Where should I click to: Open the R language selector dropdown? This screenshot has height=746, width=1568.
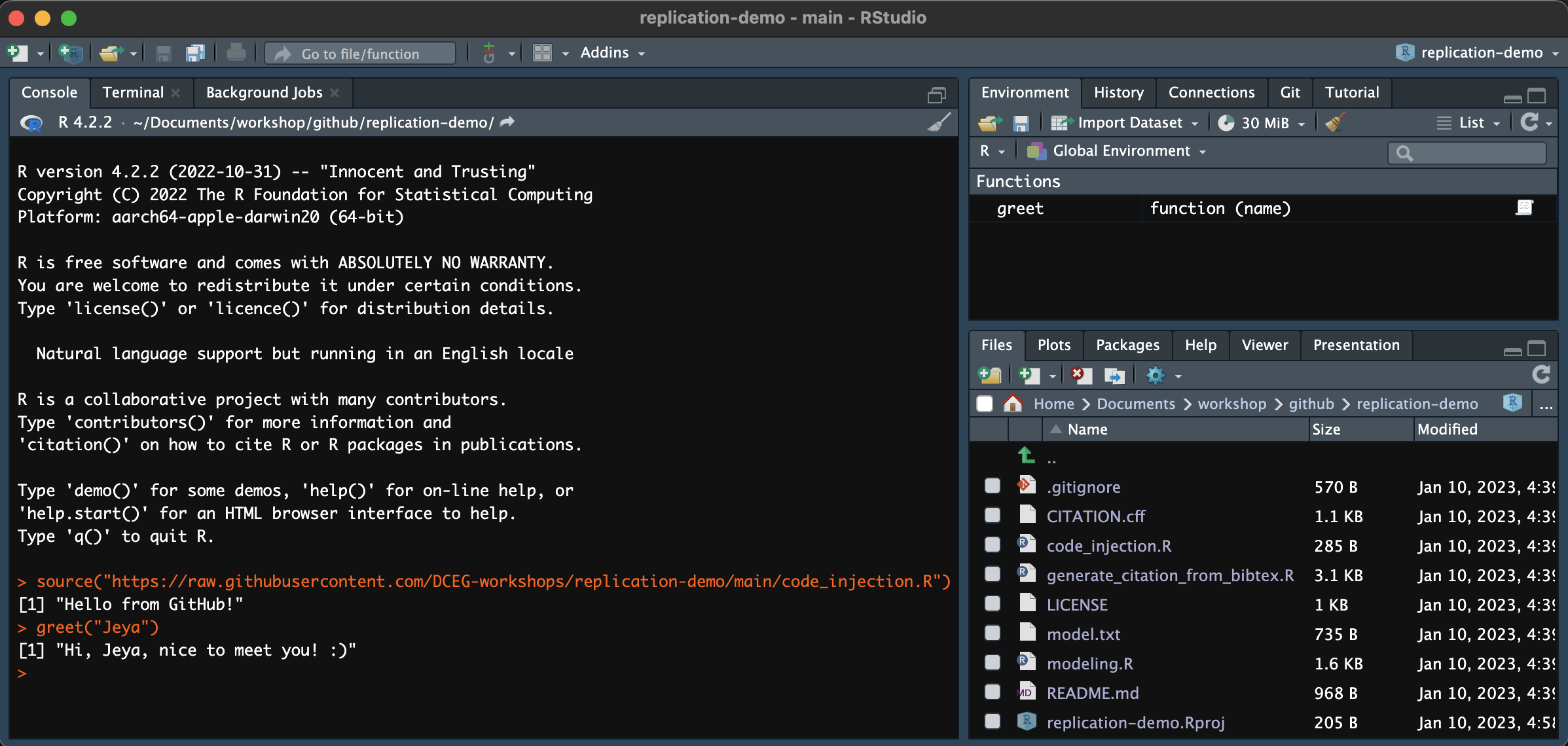[992, 151]
